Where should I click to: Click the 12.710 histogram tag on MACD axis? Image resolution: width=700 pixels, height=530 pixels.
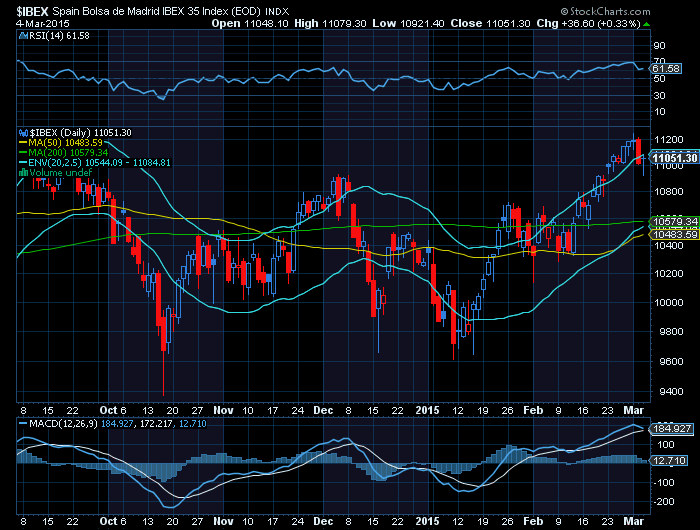[669, 460]
